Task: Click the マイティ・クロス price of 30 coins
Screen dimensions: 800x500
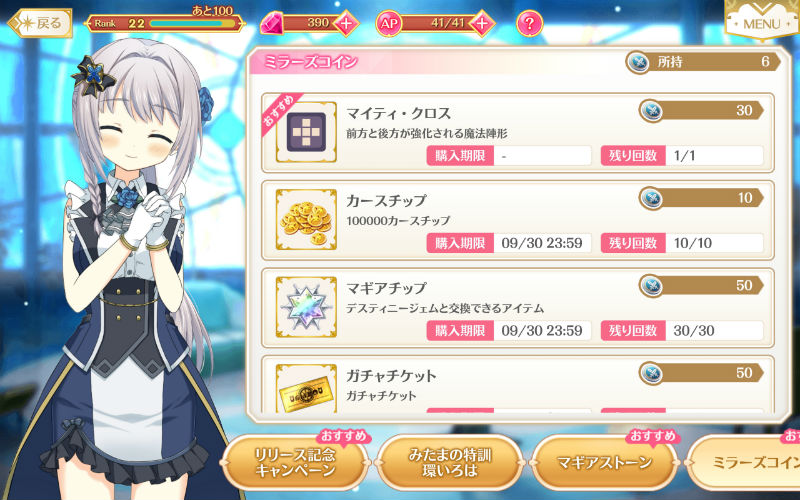Action: click(x=701, y=110)
